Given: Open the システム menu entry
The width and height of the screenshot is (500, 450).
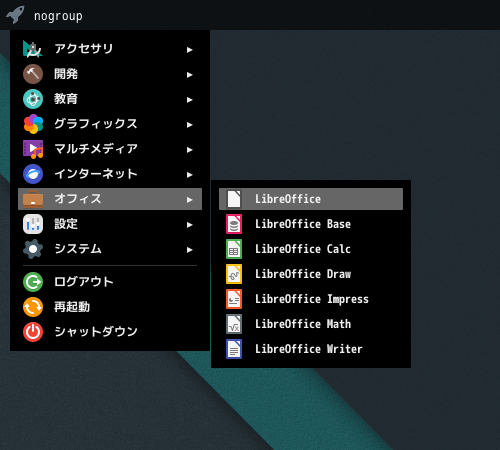Looking at the screenshot, I should pos(110,249).
